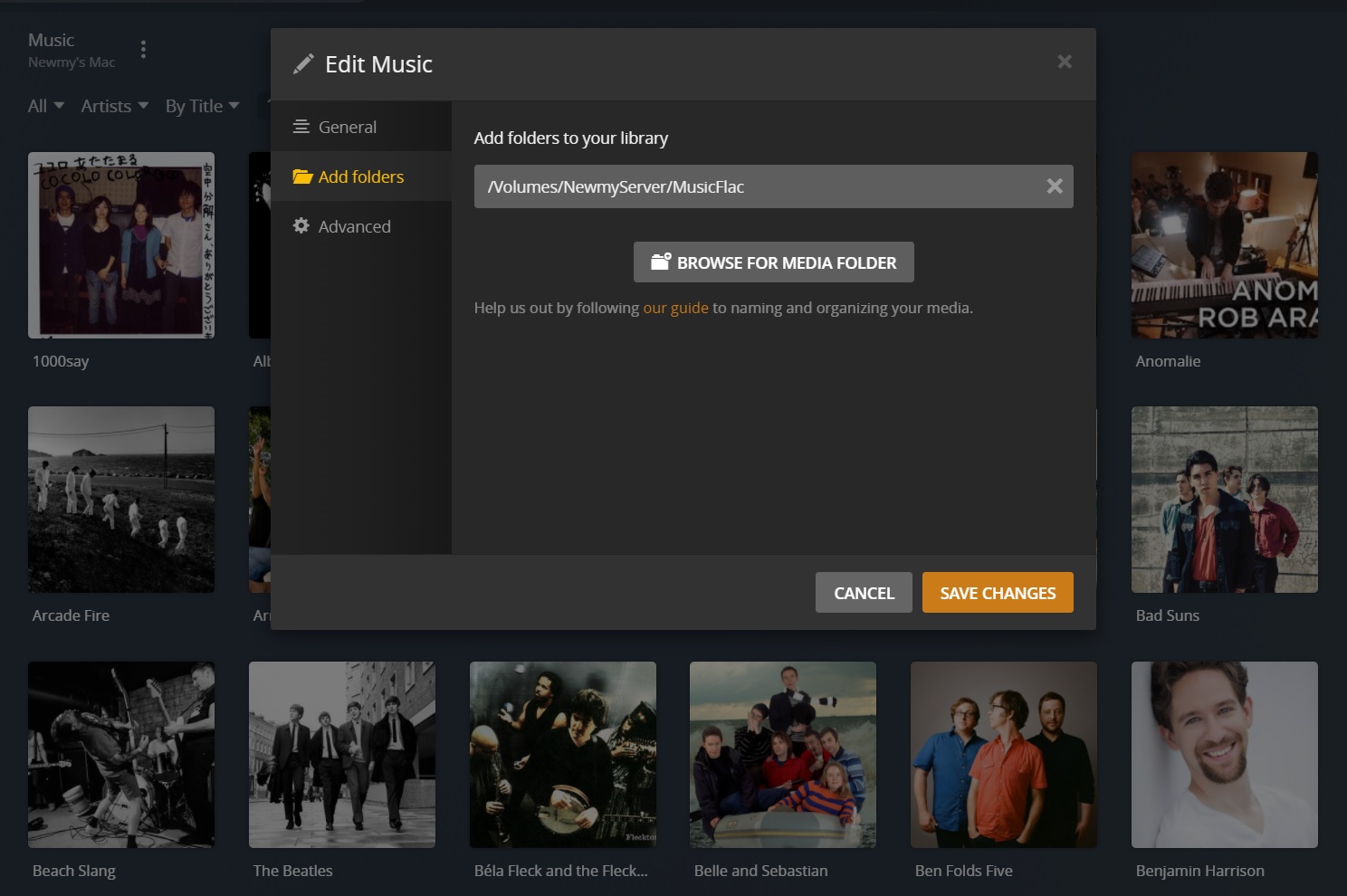Click the media folder icon on Browse button
The width and height of the screenshot is (1347, 896).
660,262
